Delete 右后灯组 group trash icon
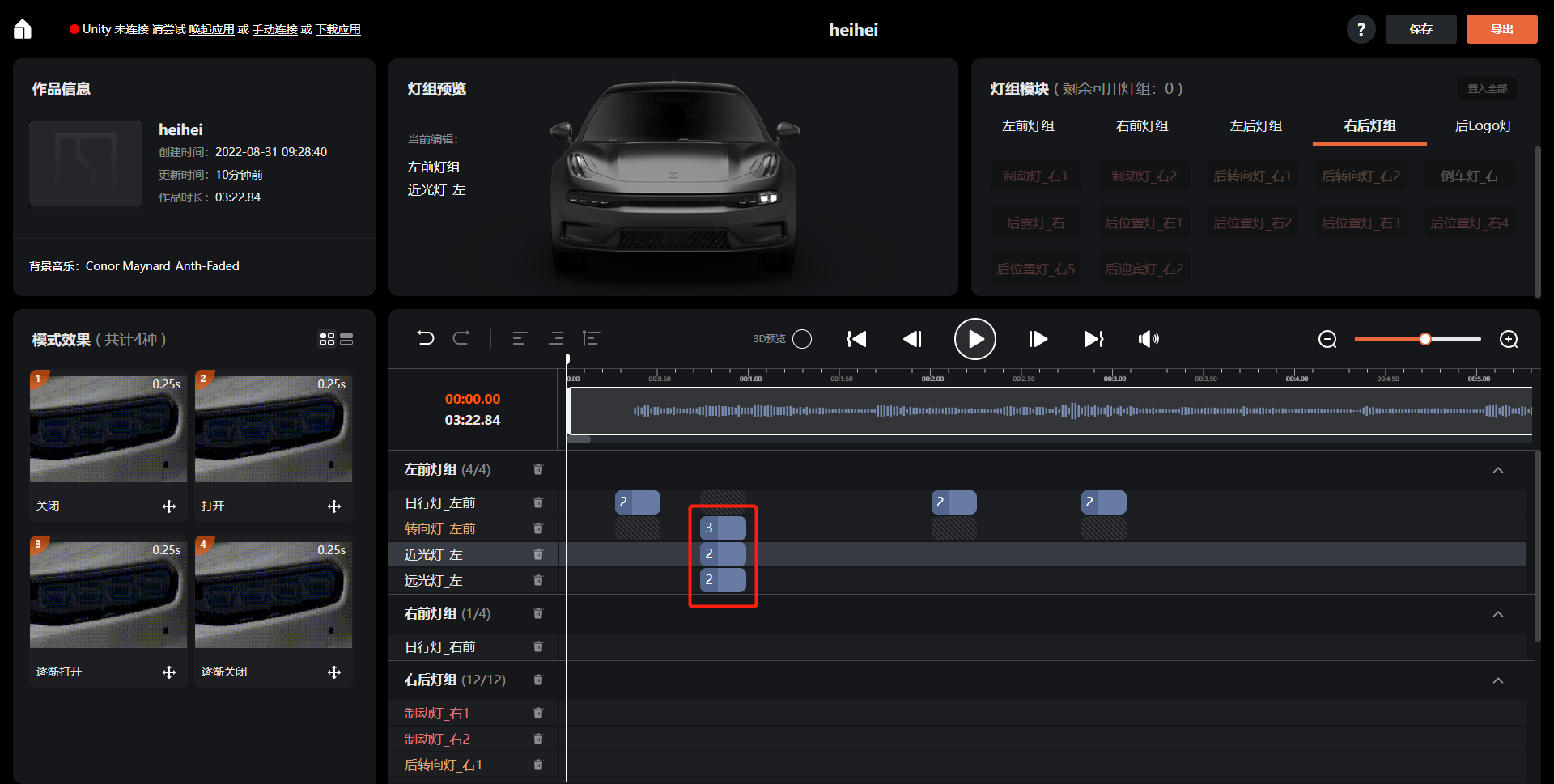 click(x=538, y=680)
